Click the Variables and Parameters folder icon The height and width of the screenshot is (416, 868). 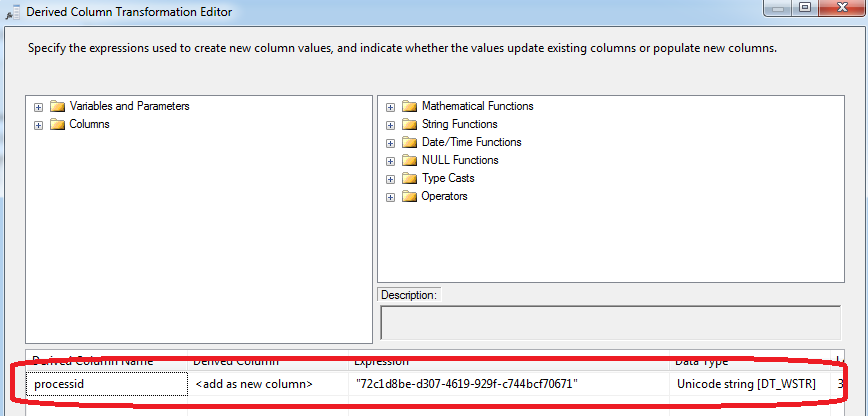(57, 106)
